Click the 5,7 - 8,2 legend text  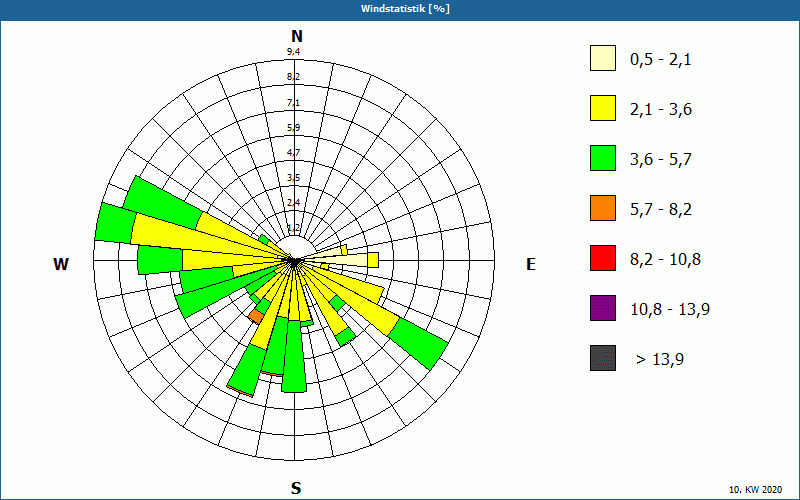(x=661, y=210)
